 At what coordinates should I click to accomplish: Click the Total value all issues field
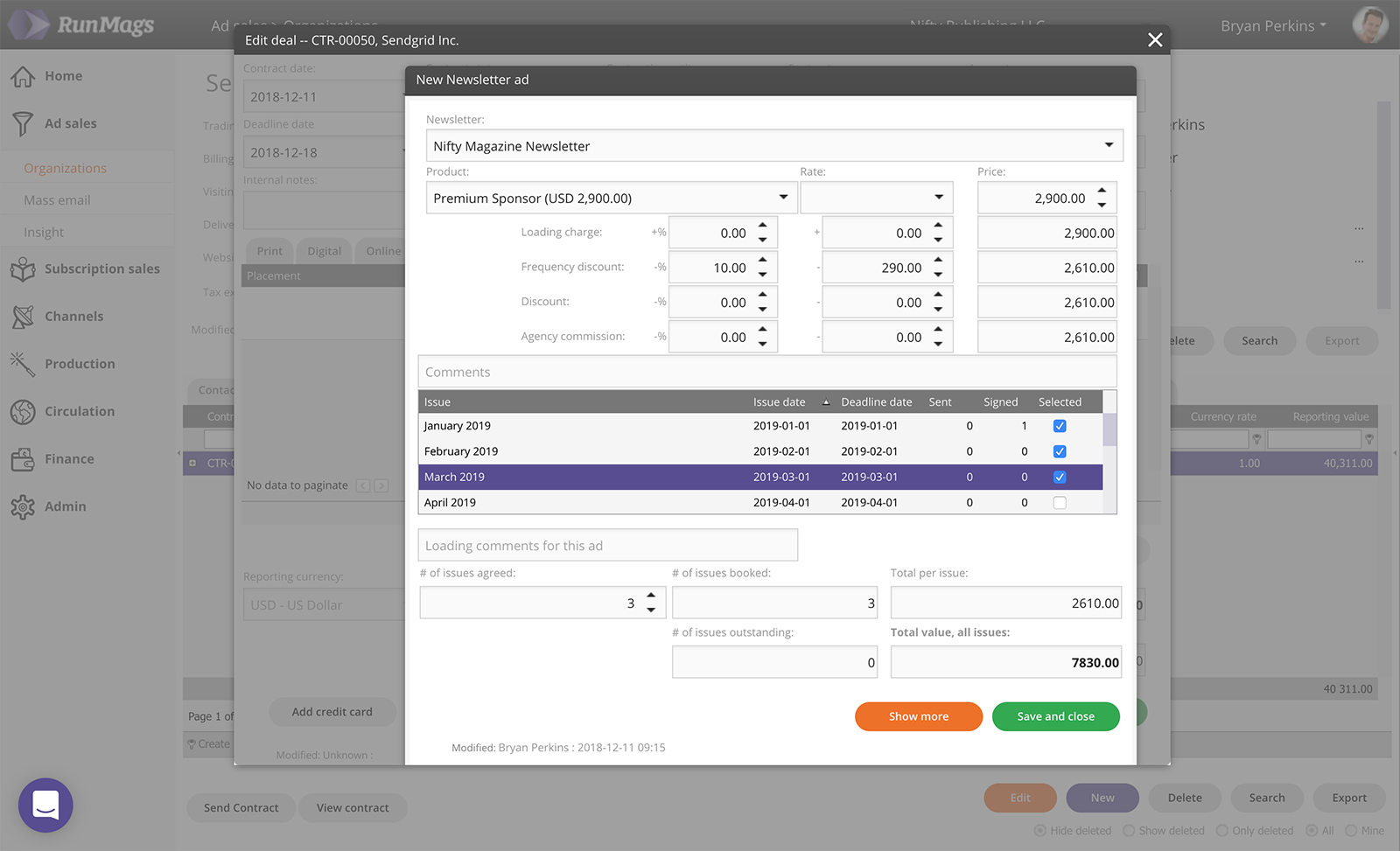1006,662
